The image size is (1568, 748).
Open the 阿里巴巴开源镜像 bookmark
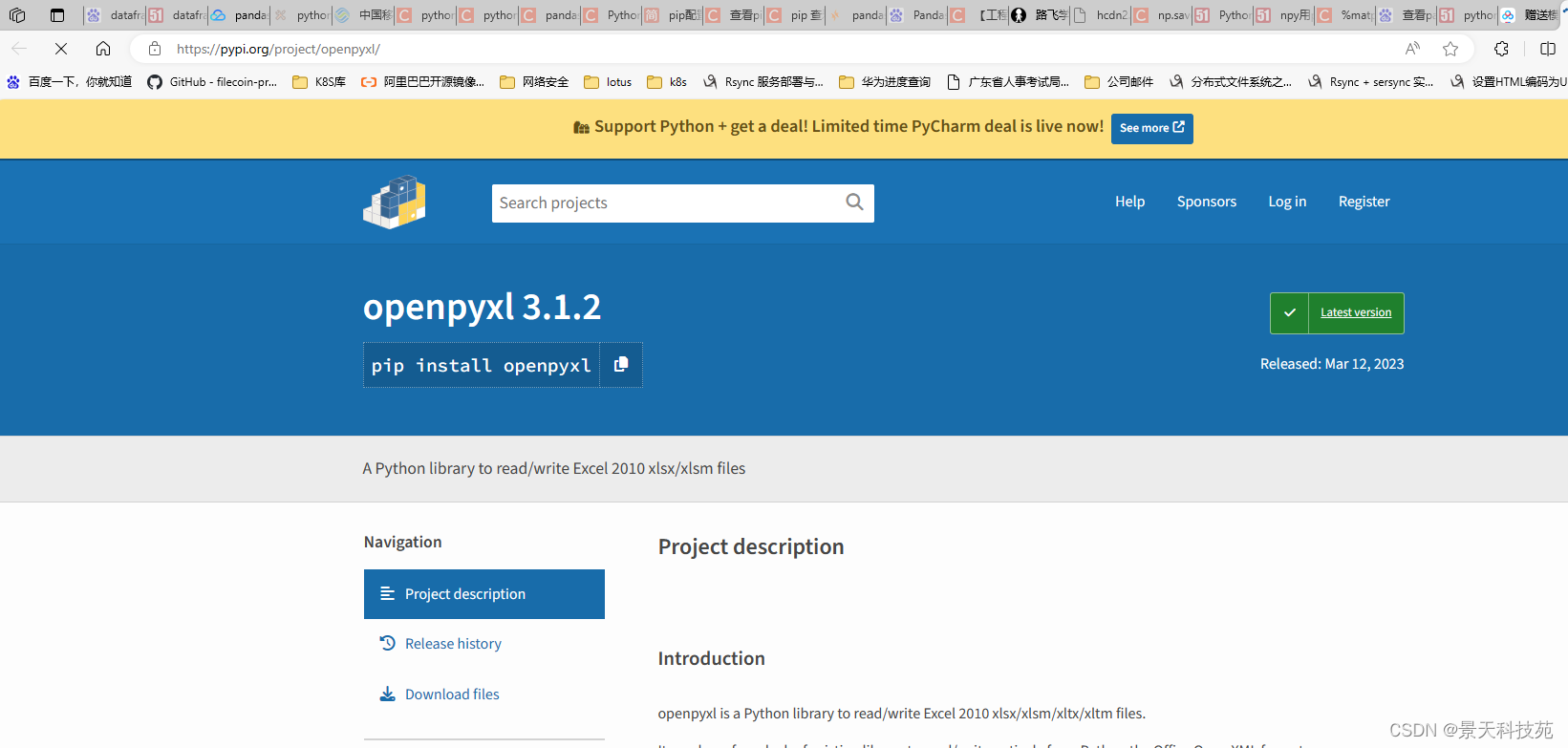point(422,82)
